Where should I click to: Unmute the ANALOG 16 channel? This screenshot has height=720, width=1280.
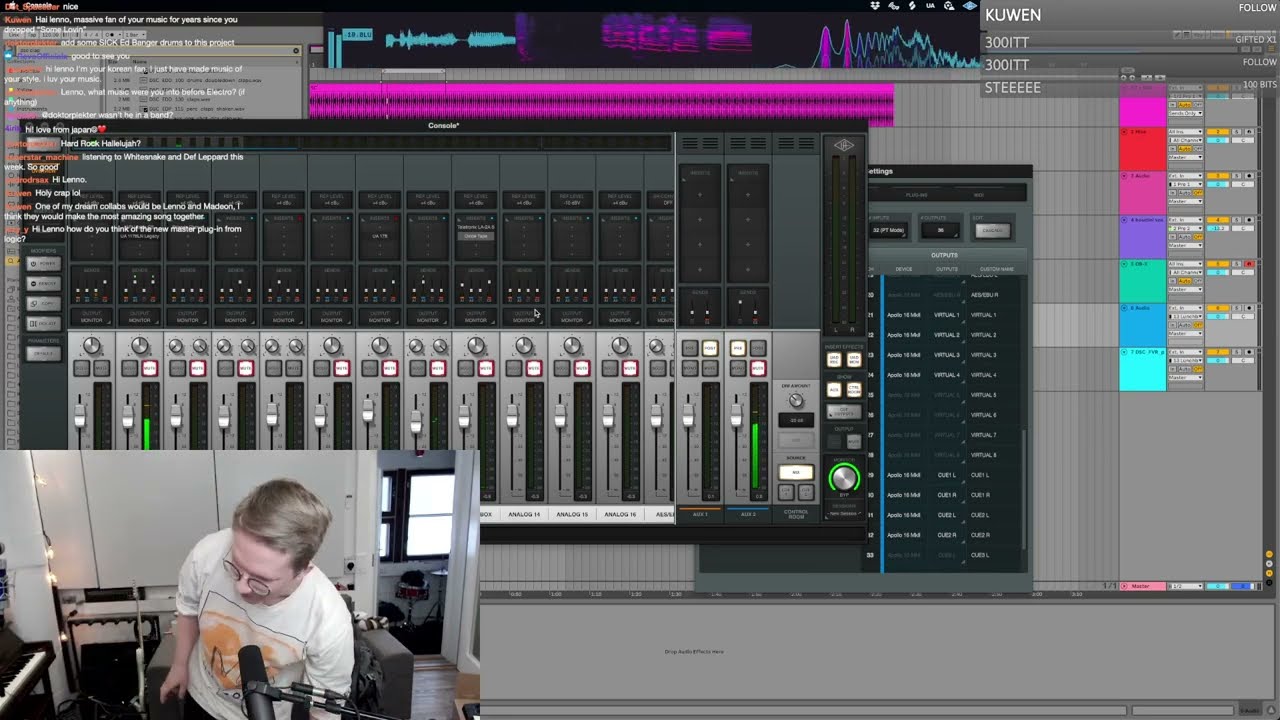(629, 369)
